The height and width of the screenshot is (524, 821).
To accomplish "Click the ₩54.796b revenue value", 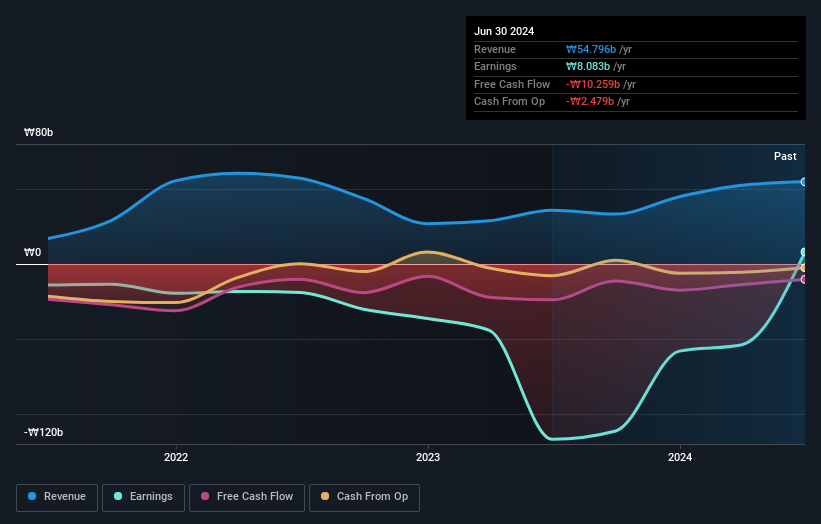I will coord(591,49).
